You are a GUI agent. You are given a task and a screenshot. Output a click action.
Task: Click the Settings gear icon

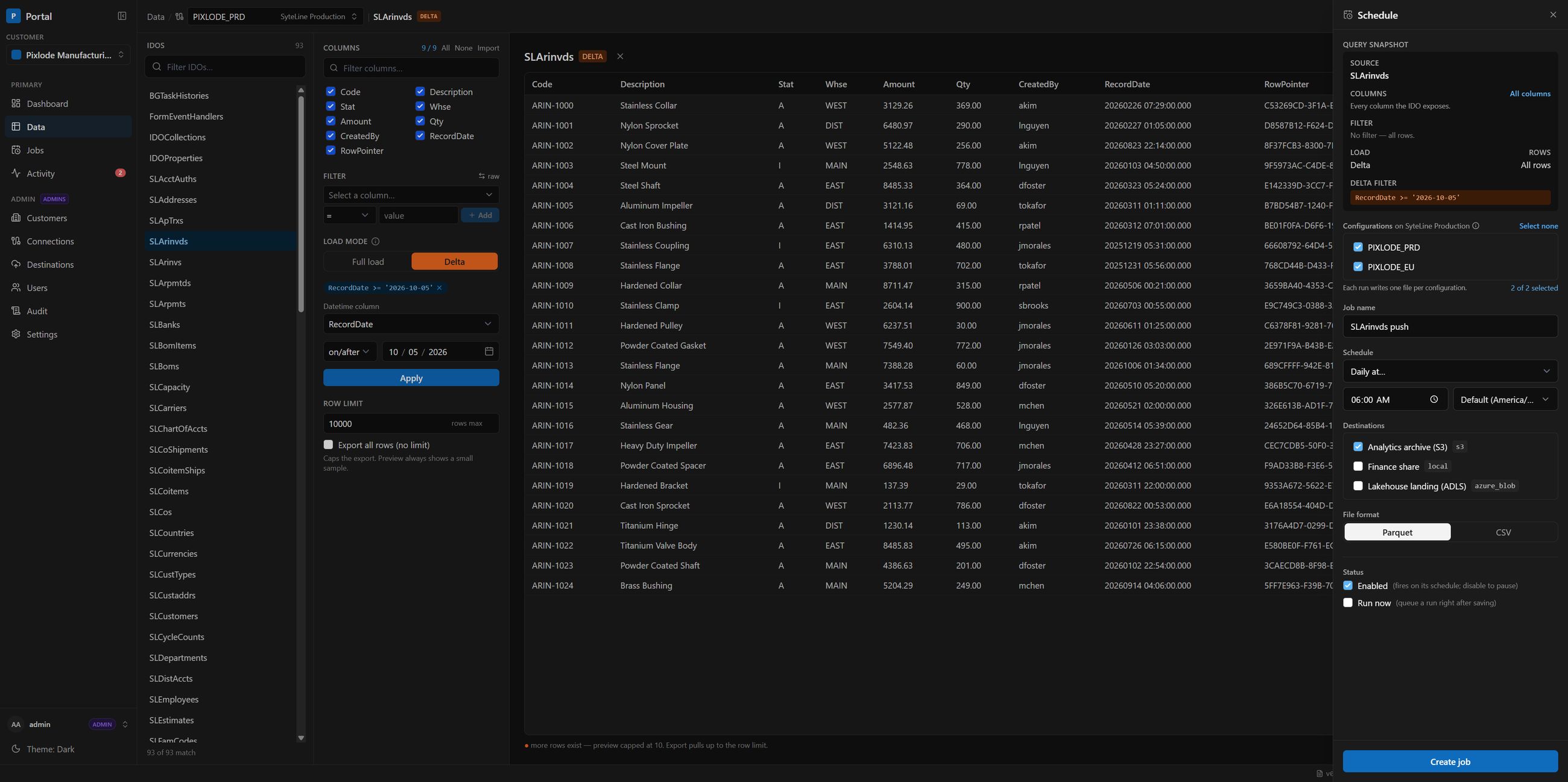tap(16, 334)
